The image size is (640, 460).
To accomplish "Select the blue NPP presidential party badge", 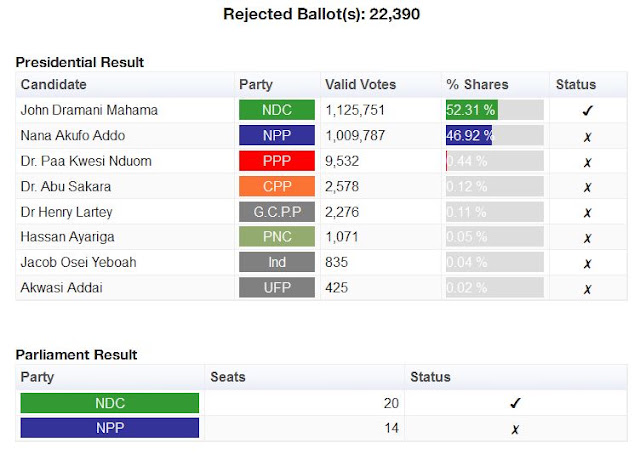I will coord(277,135).
